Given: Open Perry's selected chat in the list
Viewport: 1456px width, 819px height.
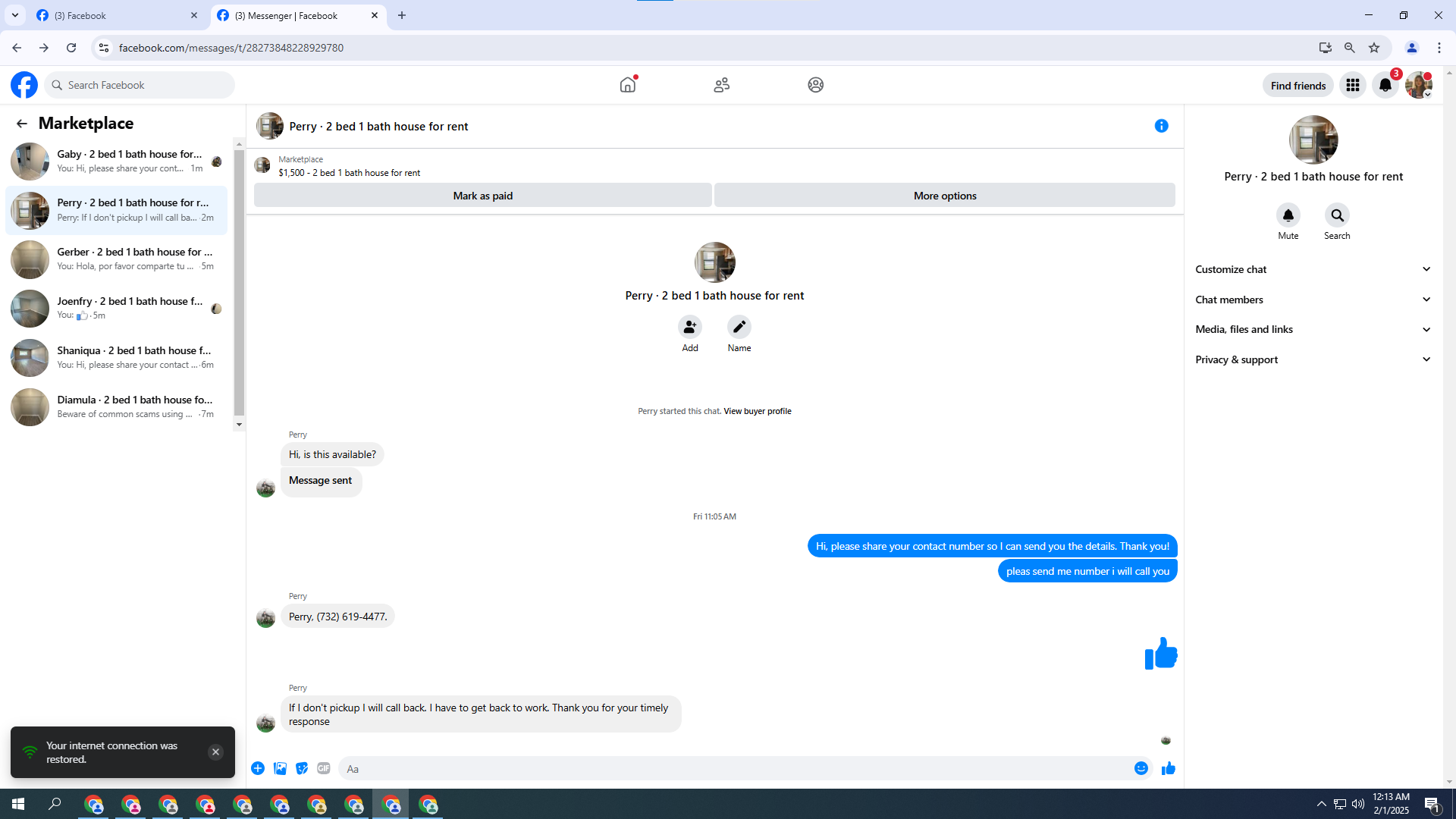Looking at the screenshot, I should (117, 210).
